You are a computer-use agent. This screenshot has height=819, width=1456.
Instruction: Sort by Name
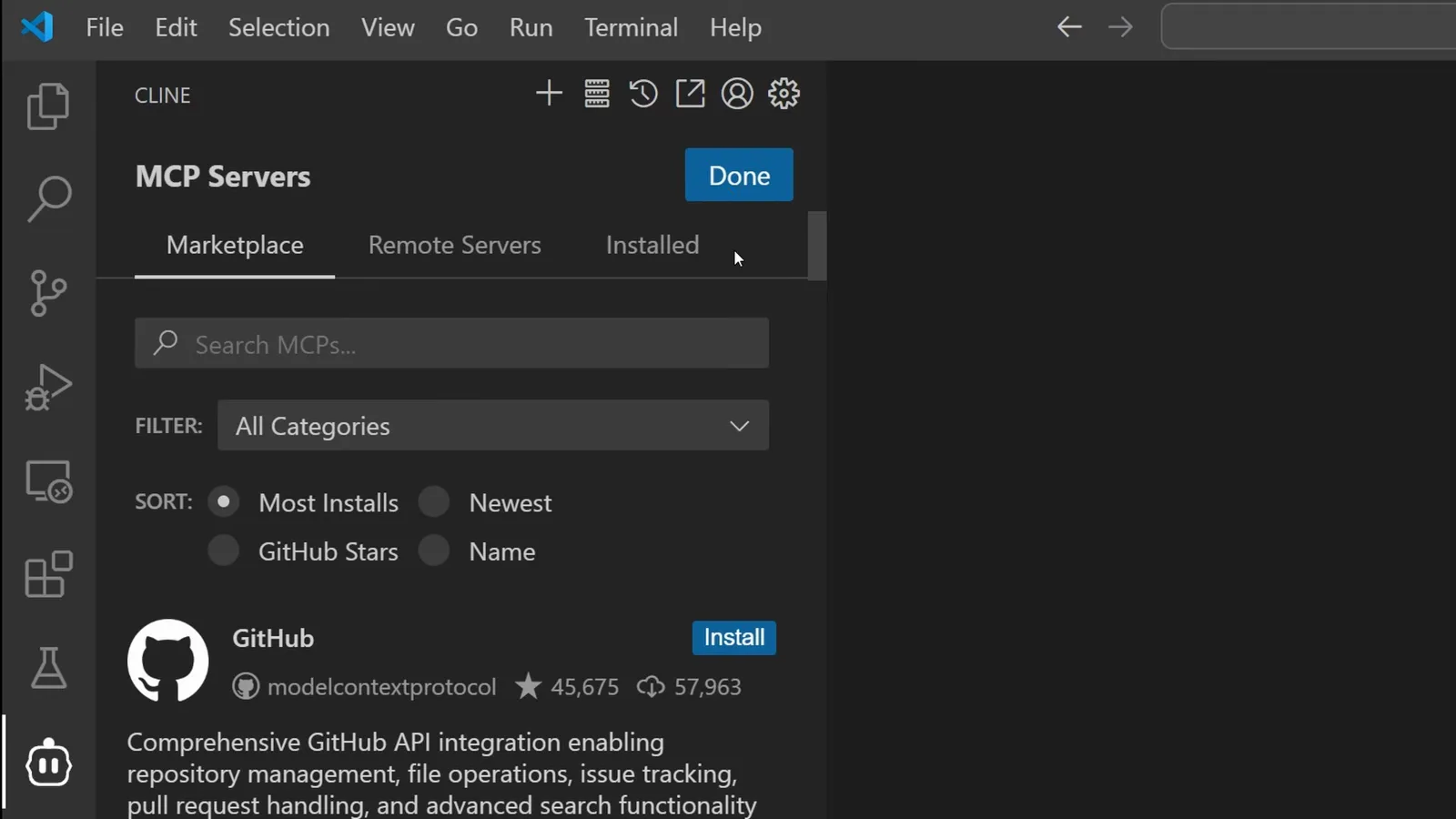pos(434,551)
